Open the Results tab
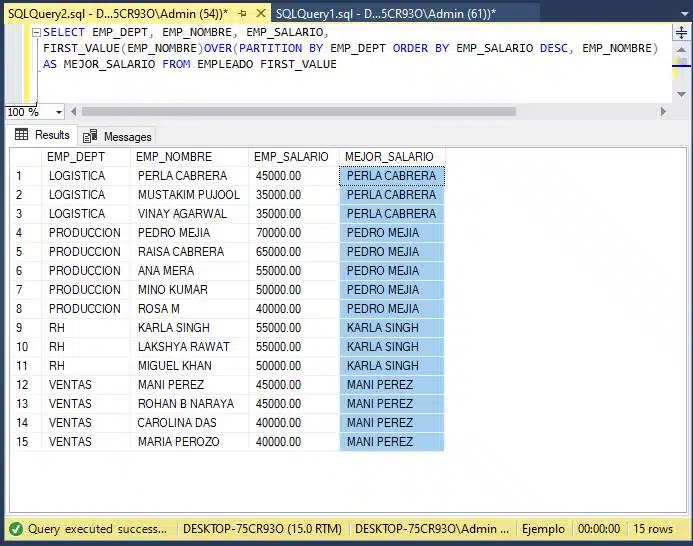693x546 pixels. pyautogui.click(x=42, y=135)
